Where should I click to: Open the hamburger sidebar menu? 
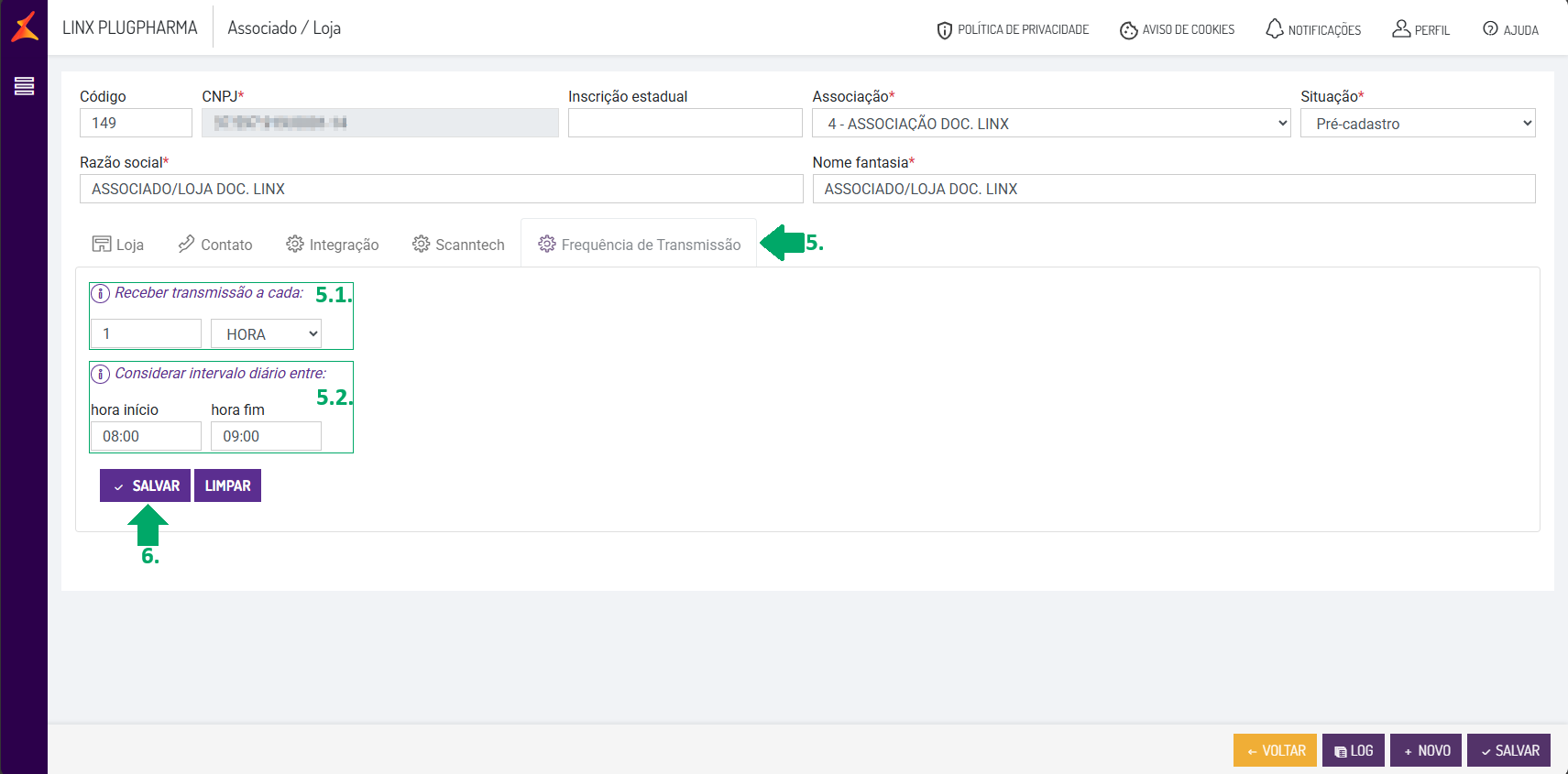pos(25,86)
